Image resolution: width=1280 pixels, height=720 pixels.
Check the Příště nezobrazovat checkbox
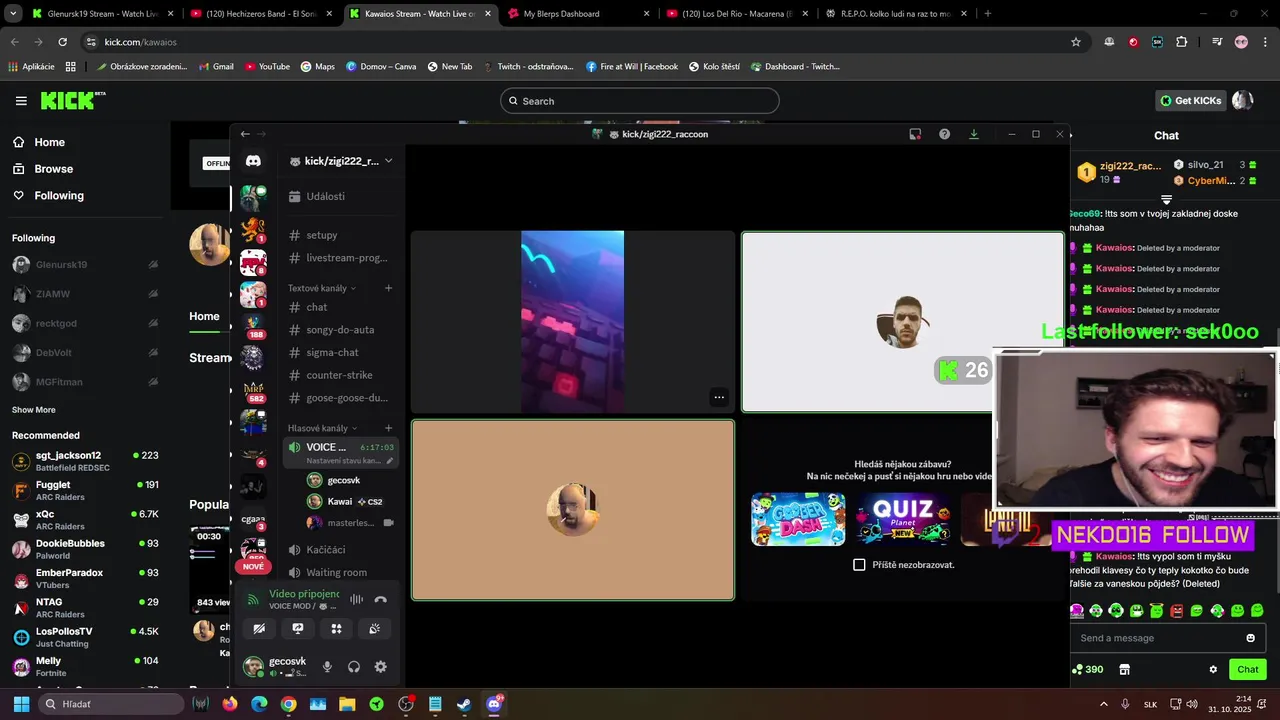click(859, 565)
